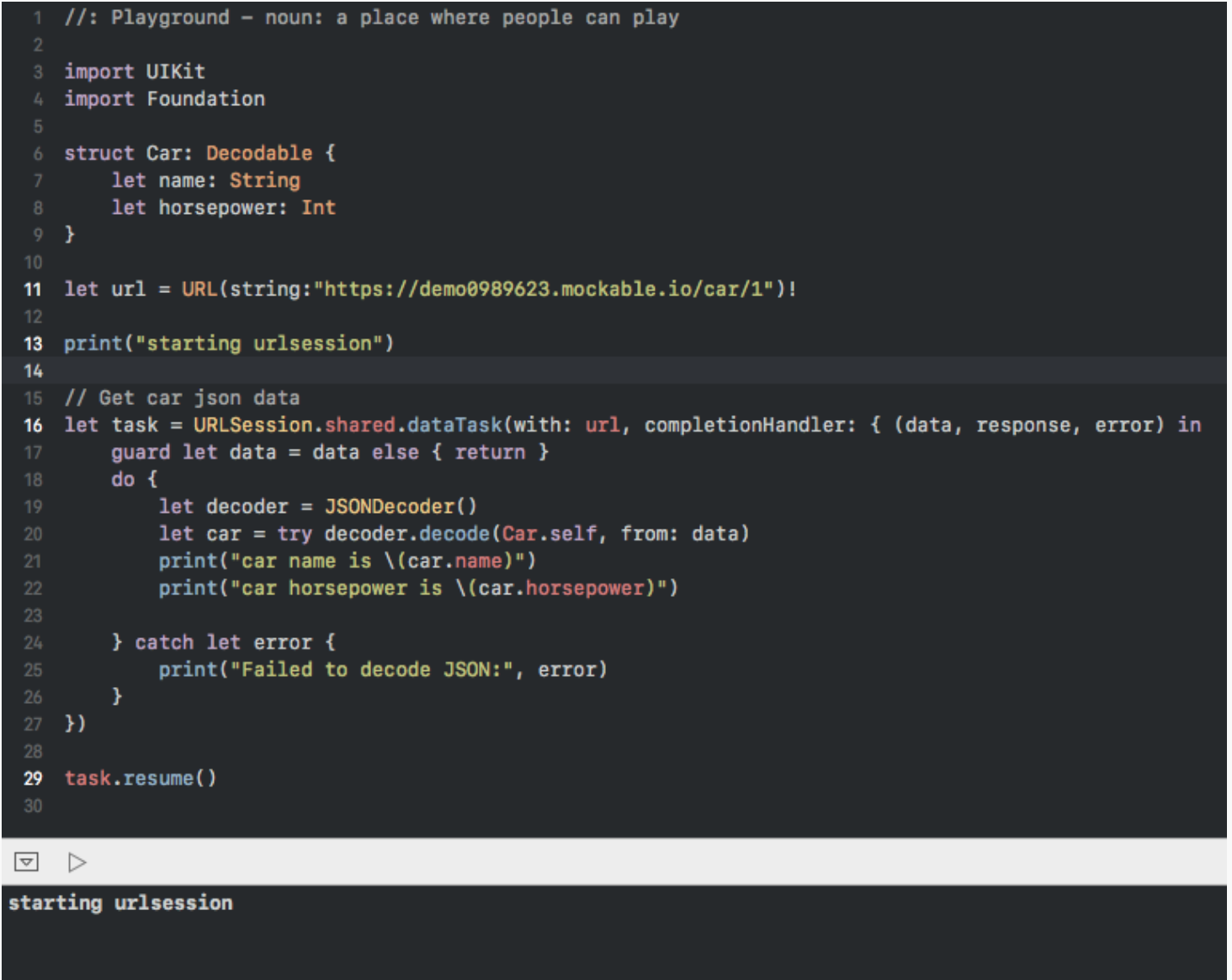Click the console output 'starting urlsession'
This screenshot has width=1232, height=980.
pyautogui.click(x=120, y=903)
